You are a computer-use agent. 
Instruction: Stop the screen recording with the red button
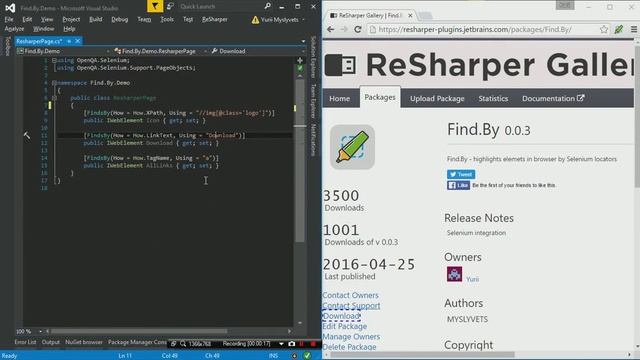click(x=313, y=344)
